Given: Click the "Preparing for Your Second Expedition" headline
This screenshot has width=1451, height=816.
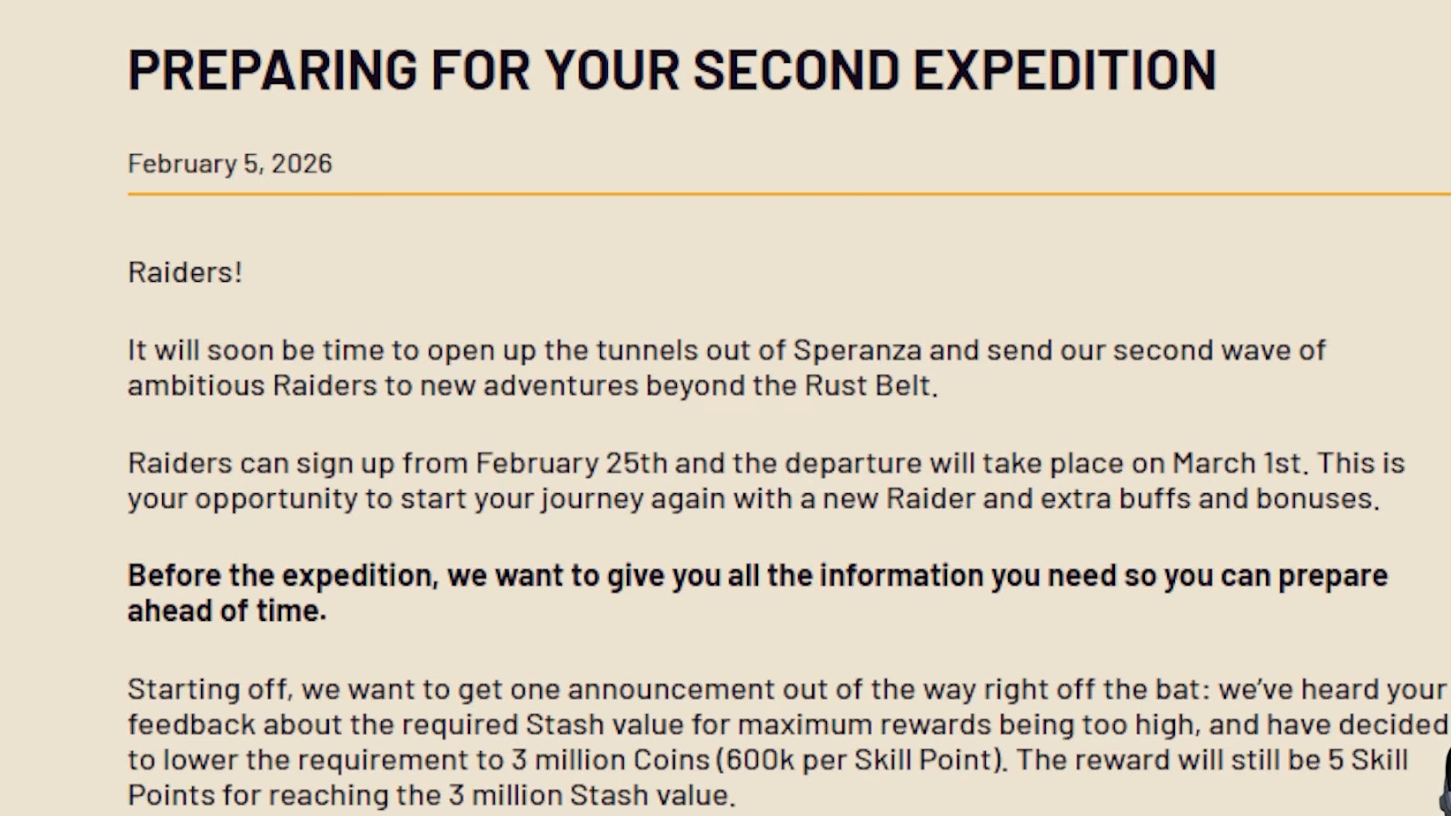Looking at the screenshot, I should [671, 69].
